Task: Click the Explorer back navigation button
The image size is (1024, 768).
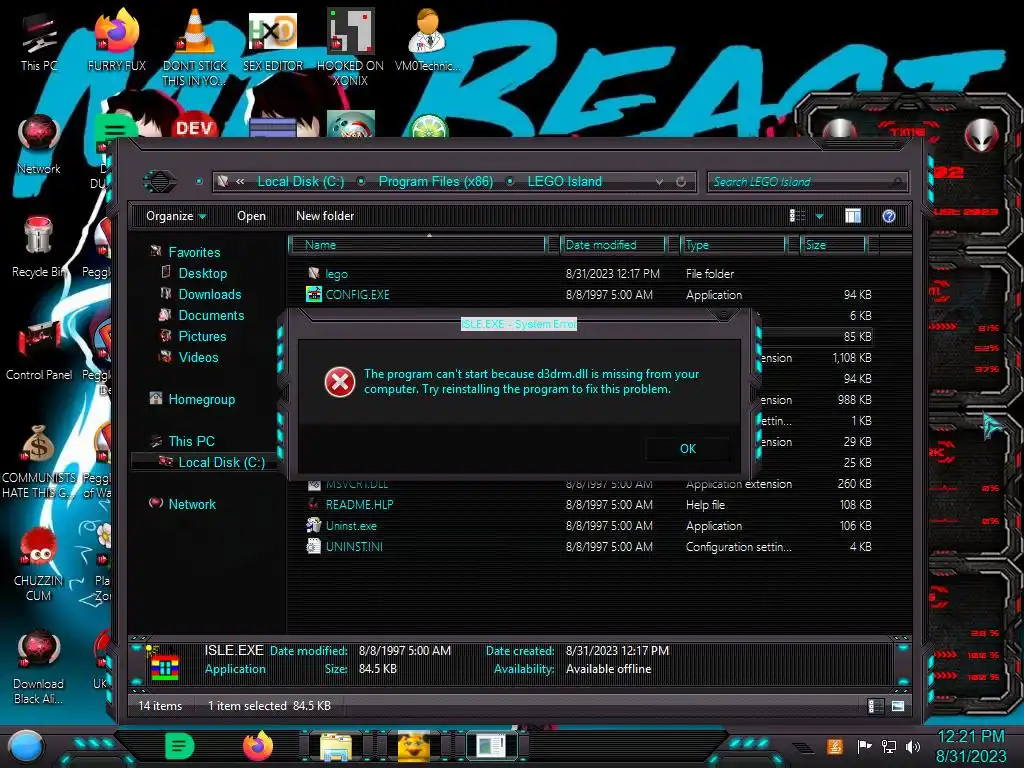Action: point(160,181)
